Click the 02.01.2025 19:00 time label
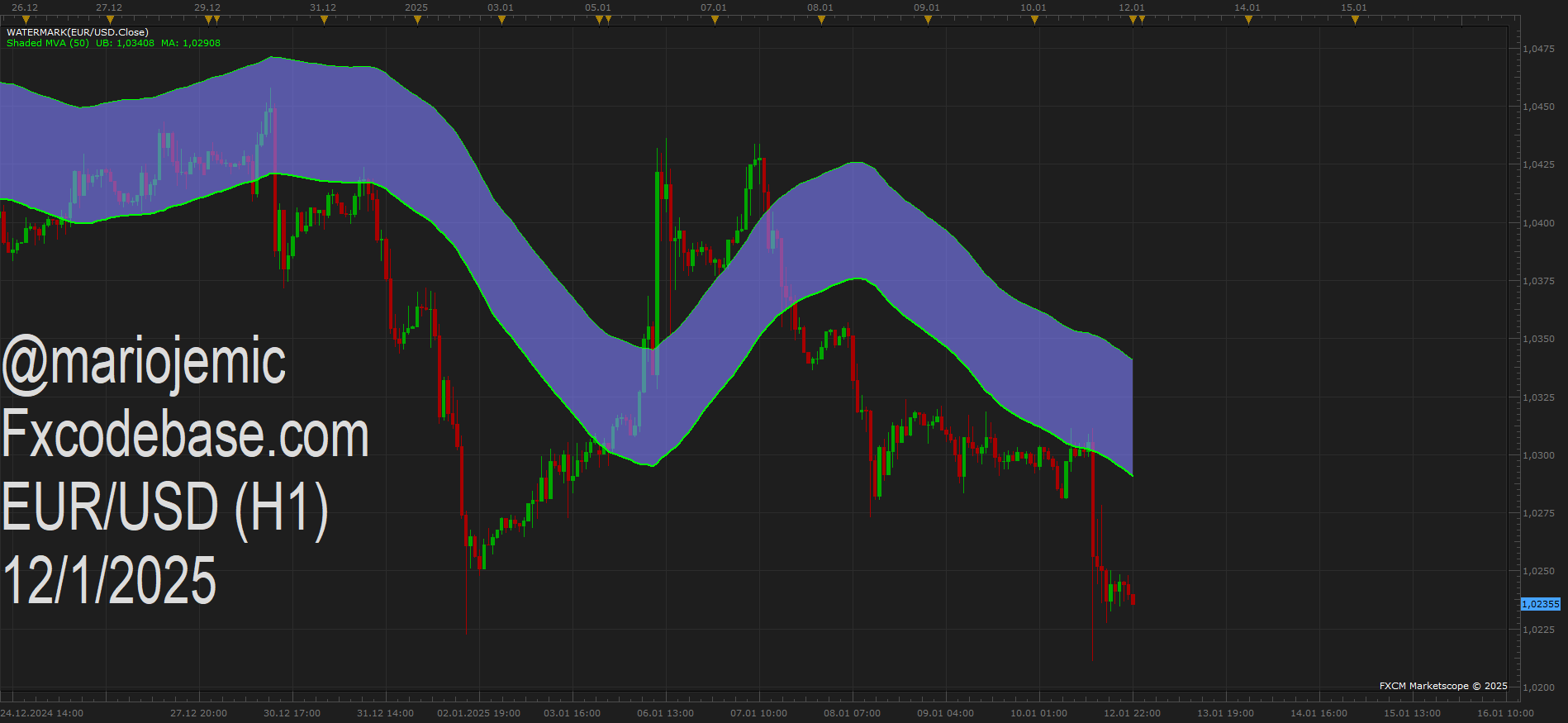 pos(478,713)
